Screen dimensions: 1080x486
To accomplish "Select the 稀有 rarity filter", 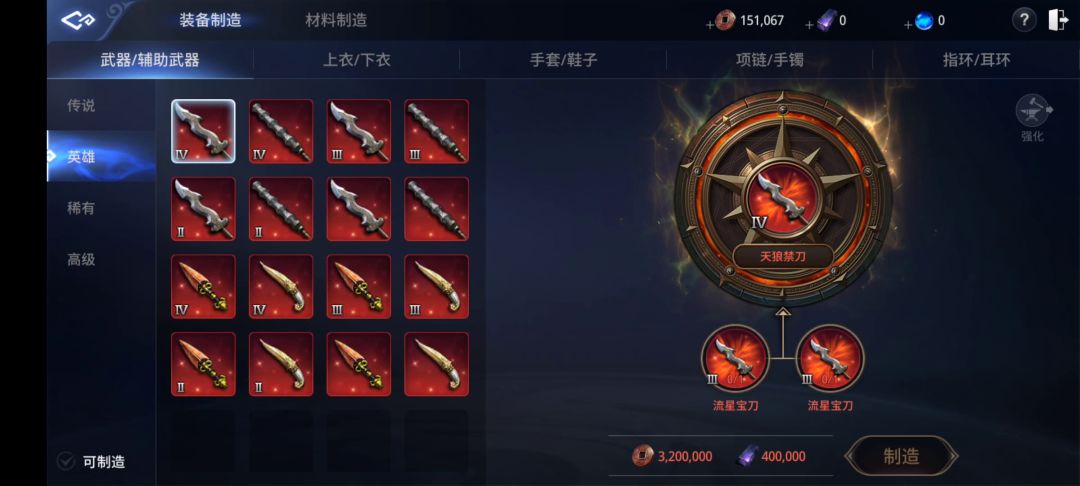I will 81,208.
